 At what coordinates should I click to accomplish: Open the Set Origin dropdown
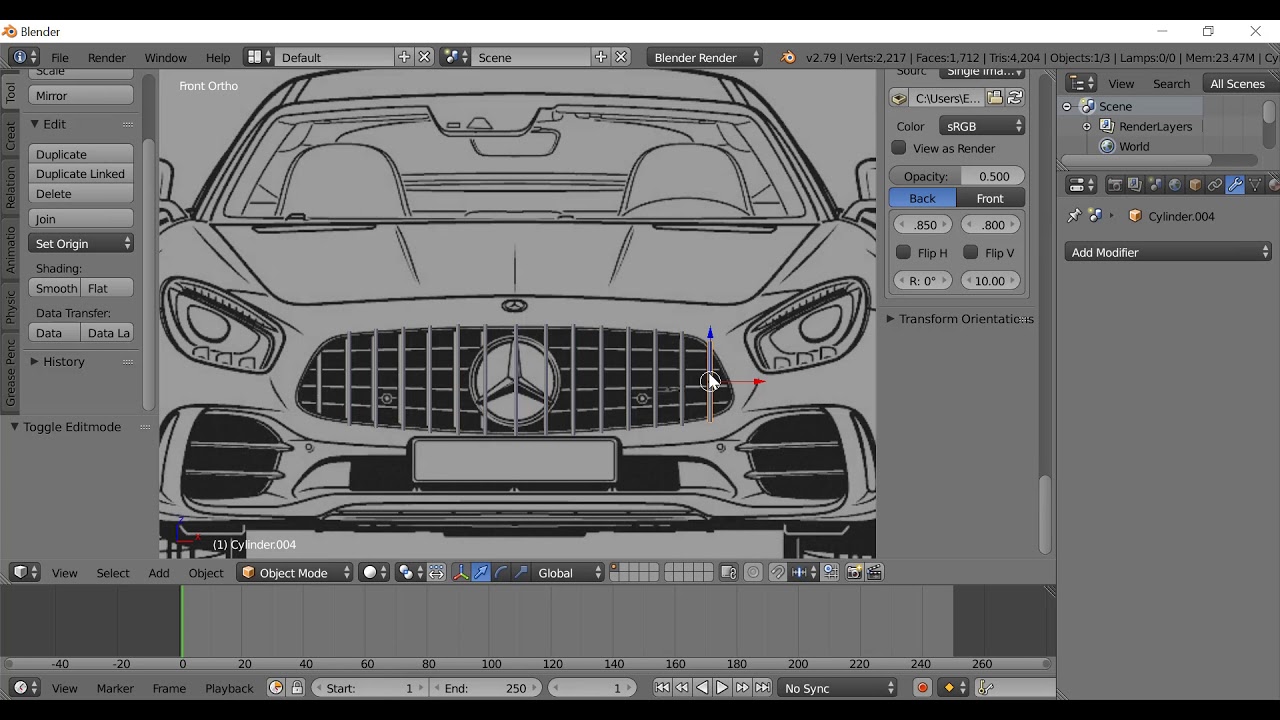coord(81,244)
